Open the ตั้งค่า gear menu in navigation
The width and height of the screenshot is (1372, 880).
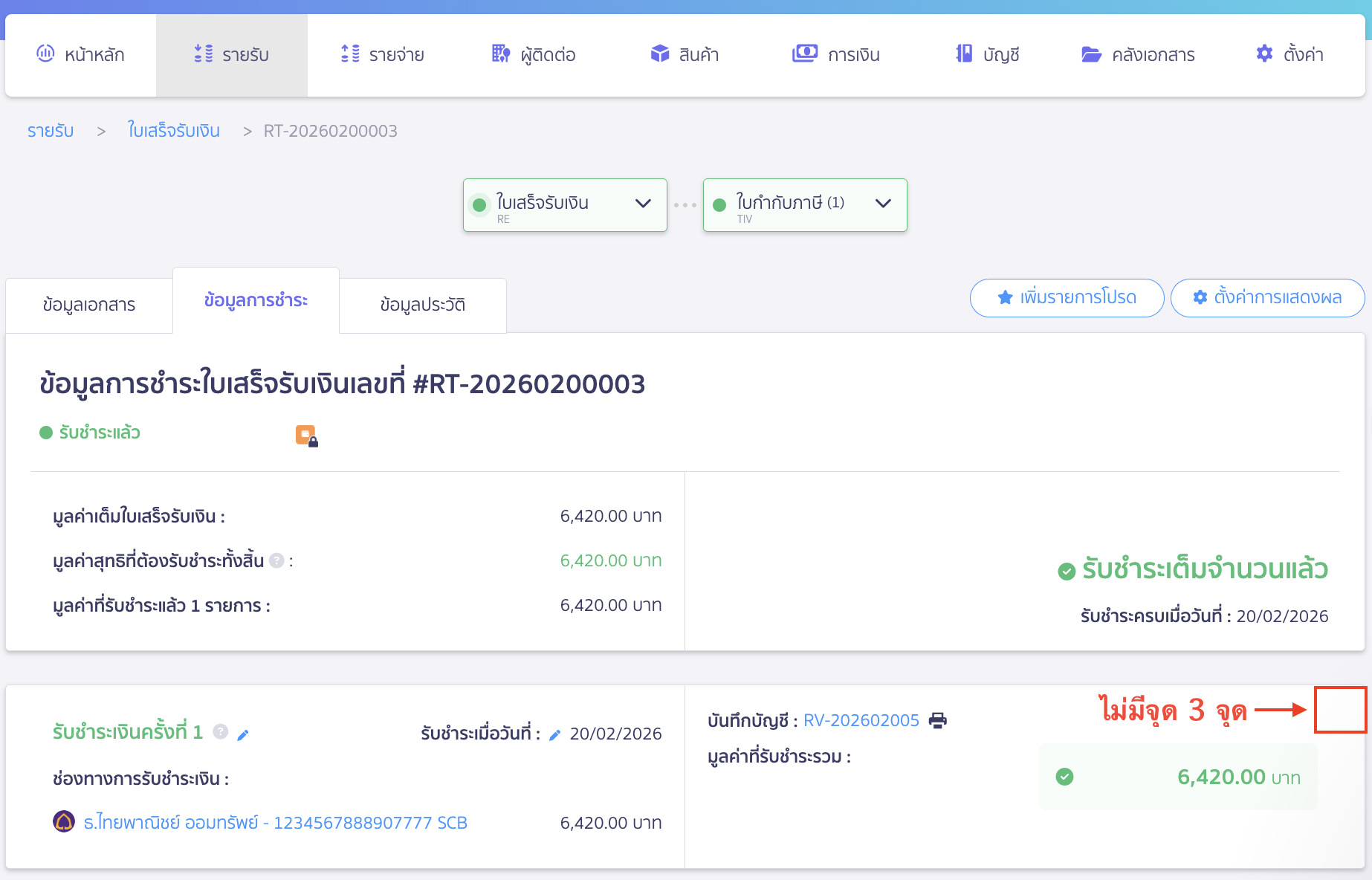coord(1290,54)
